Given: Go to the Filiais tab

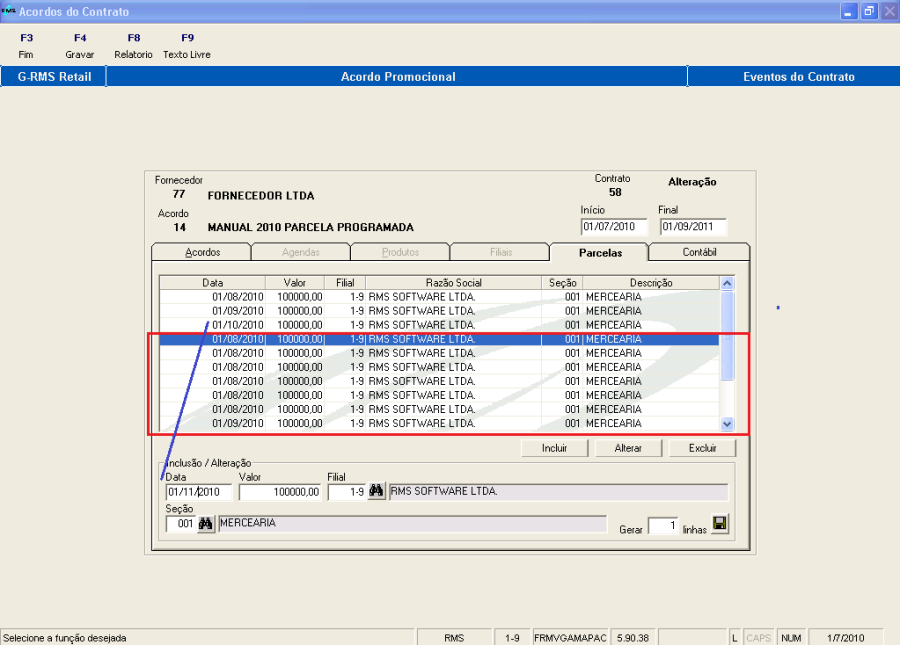Looking at the screenshot, I should [501, 252].
